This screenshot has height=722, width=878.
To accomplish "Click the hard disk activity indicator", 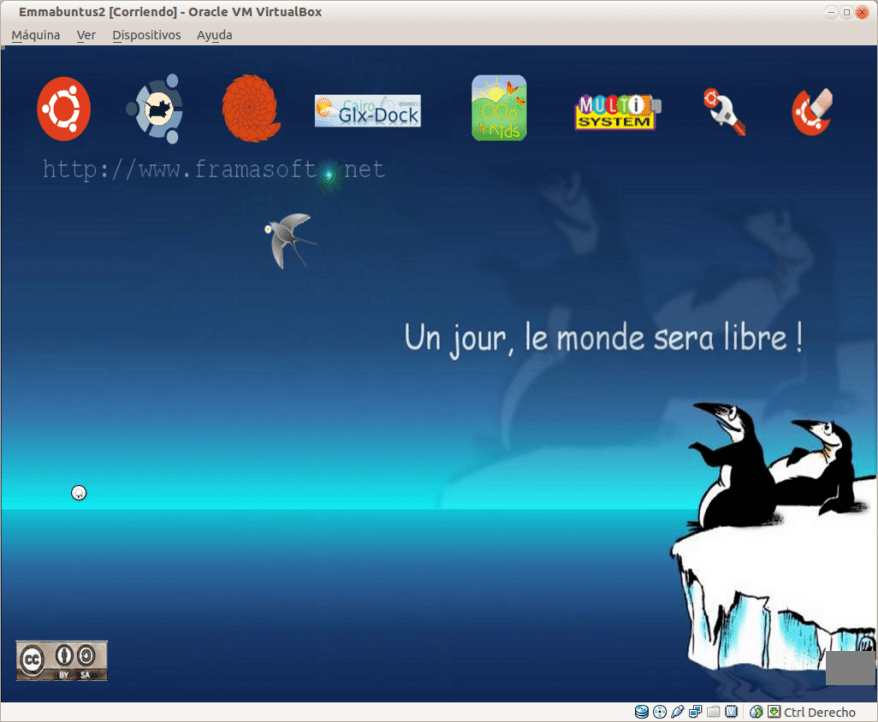I will pos(642,712).
